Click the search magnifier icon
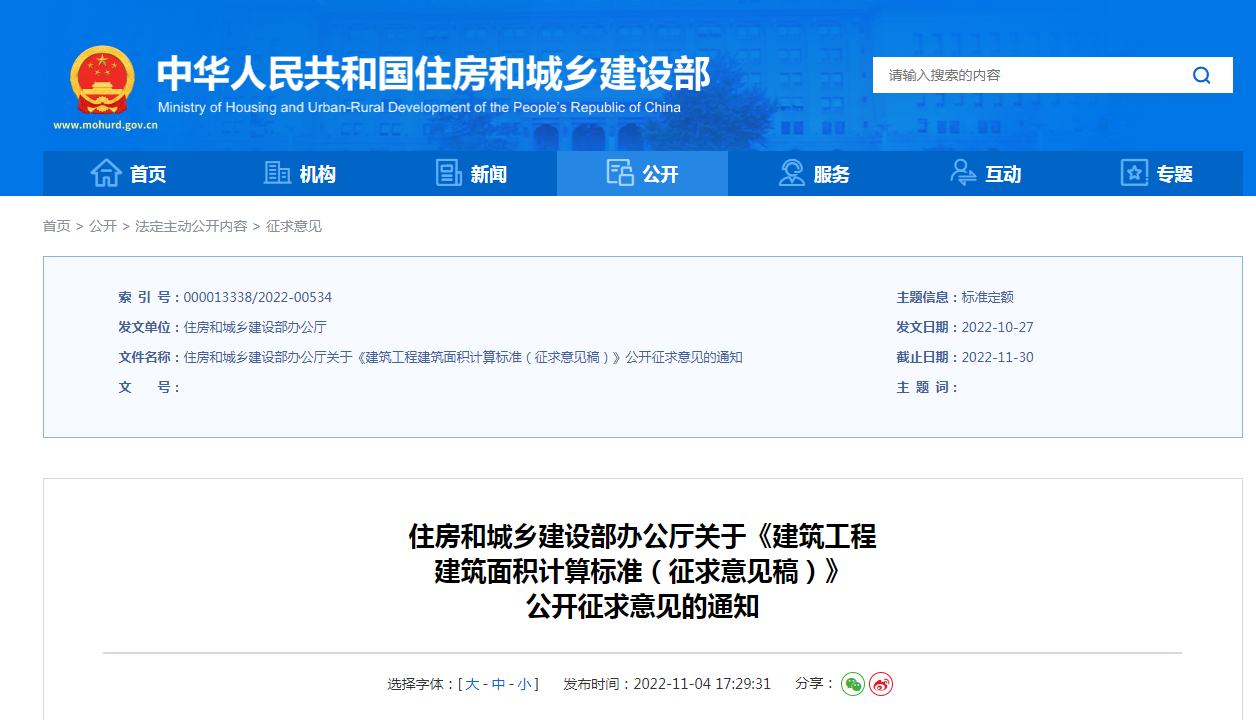 point(1201,75)
